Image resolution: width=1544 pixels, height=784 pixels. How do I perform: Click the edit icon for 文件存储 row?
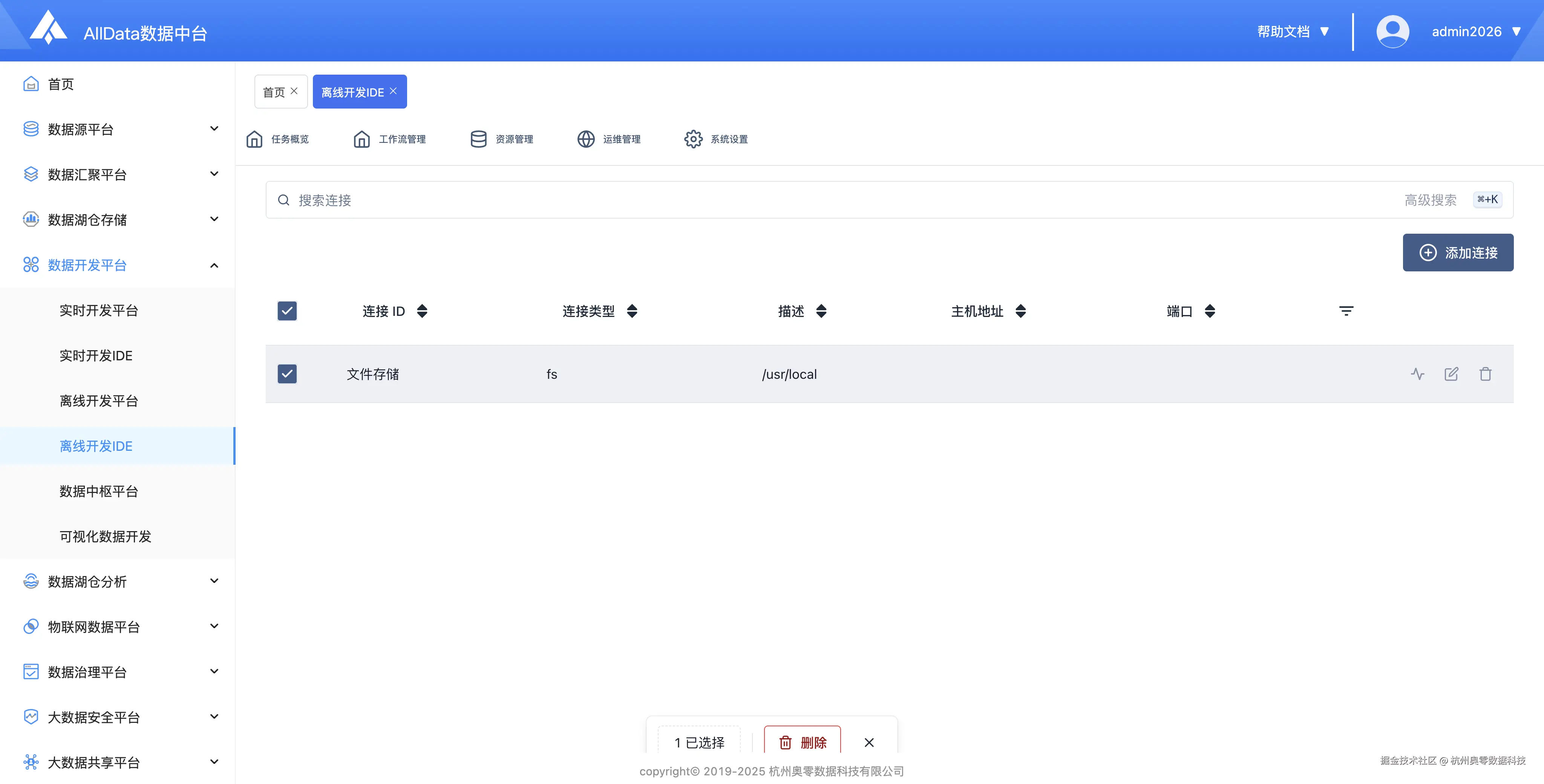pyautogui.click(x=1451, y=374)
